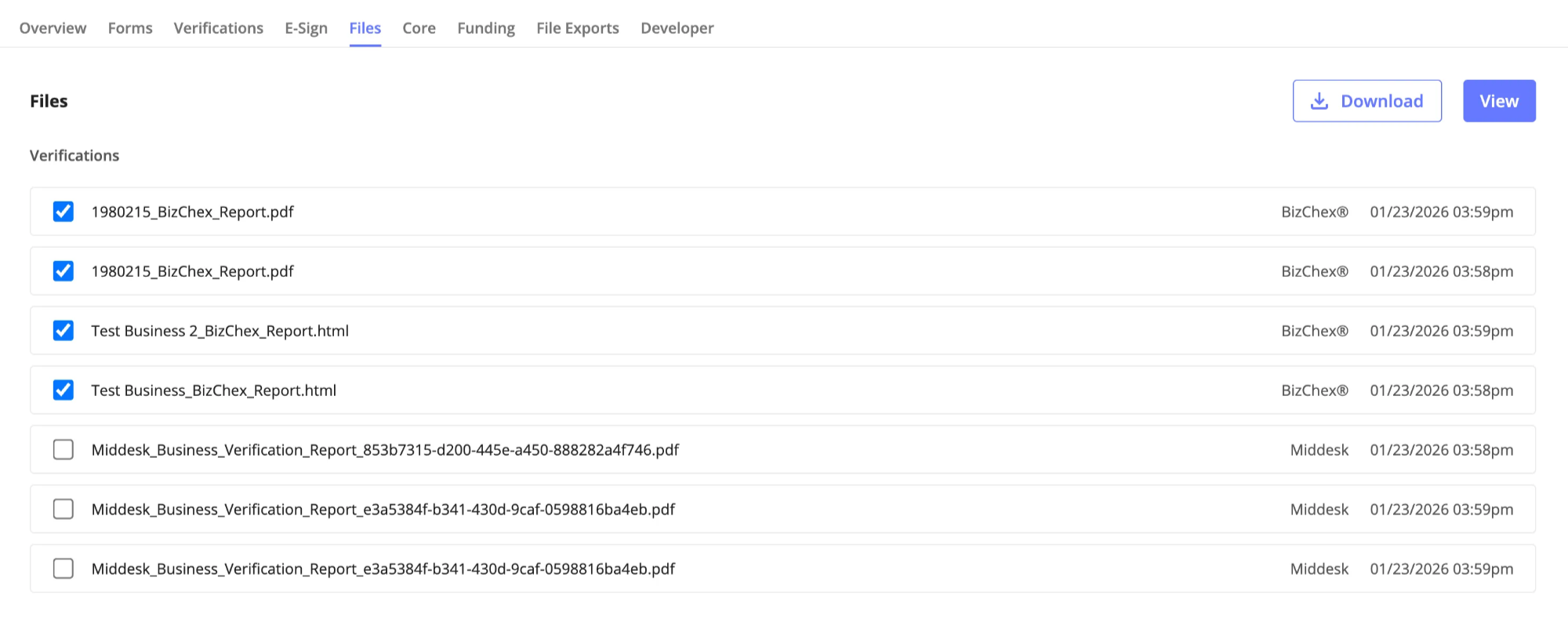
Task: Switch to the Funding tab
Action: click(x=486, y=28)
